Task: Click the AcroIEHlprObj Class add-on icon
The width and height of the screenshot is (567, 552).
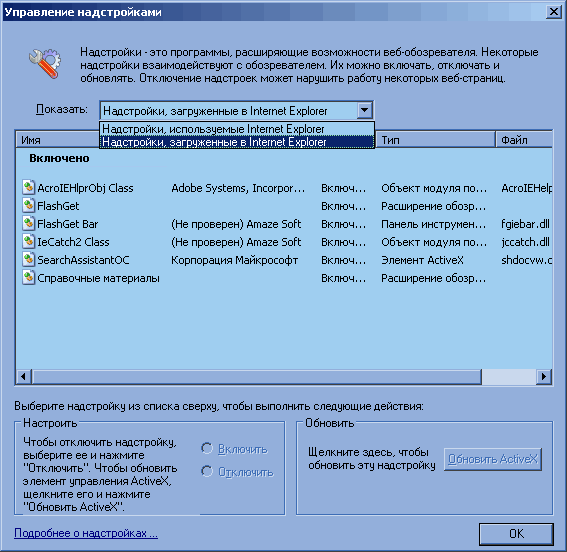Action: coord(29,188)
